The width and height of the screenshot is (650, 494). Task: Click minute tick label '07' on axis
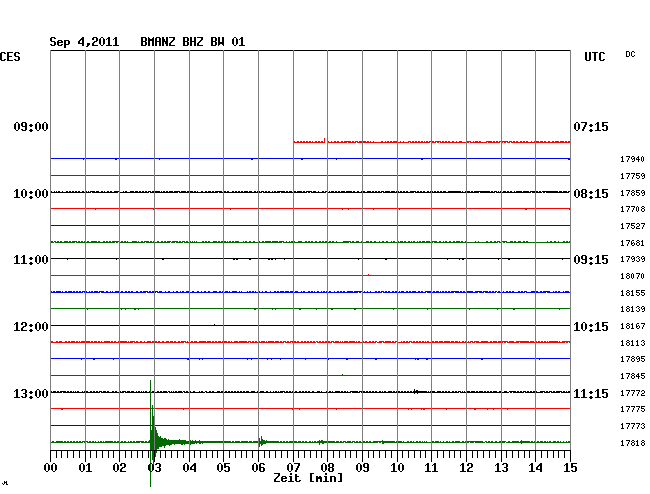tap(293, 467)
